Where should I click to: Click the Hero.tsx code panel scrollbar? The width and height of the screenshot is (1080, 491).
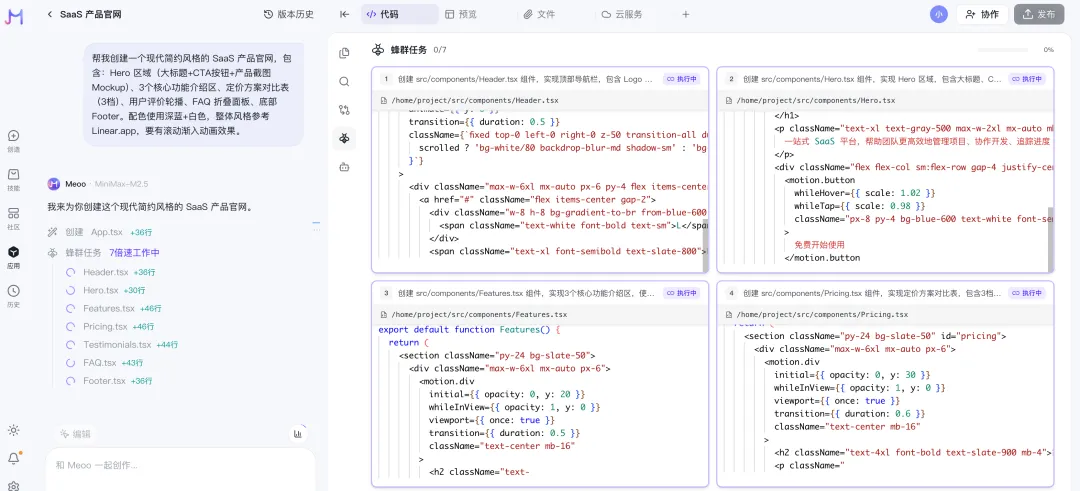coord(1050,238)
